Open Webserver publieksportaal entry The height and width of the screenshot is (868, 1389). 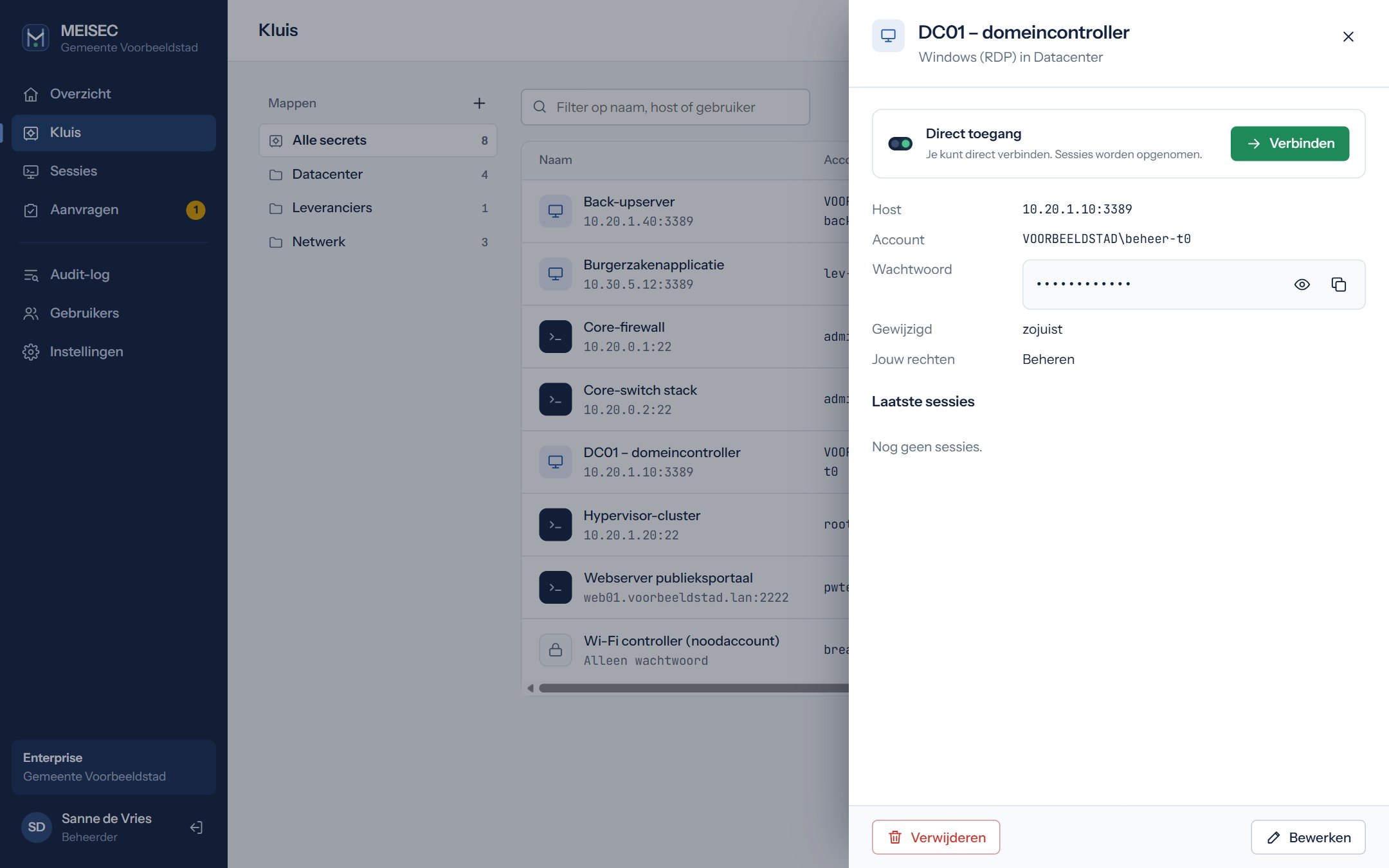coord(685,588)
